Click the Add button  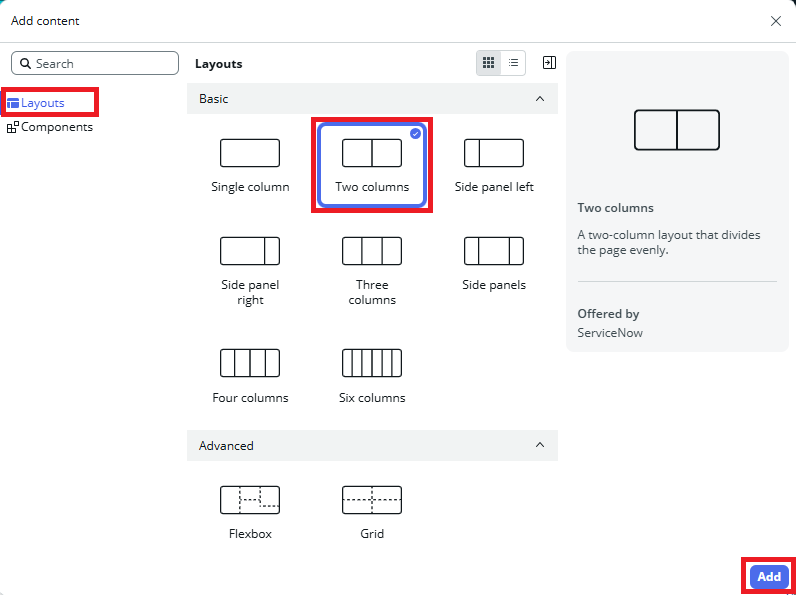(768, 577)
